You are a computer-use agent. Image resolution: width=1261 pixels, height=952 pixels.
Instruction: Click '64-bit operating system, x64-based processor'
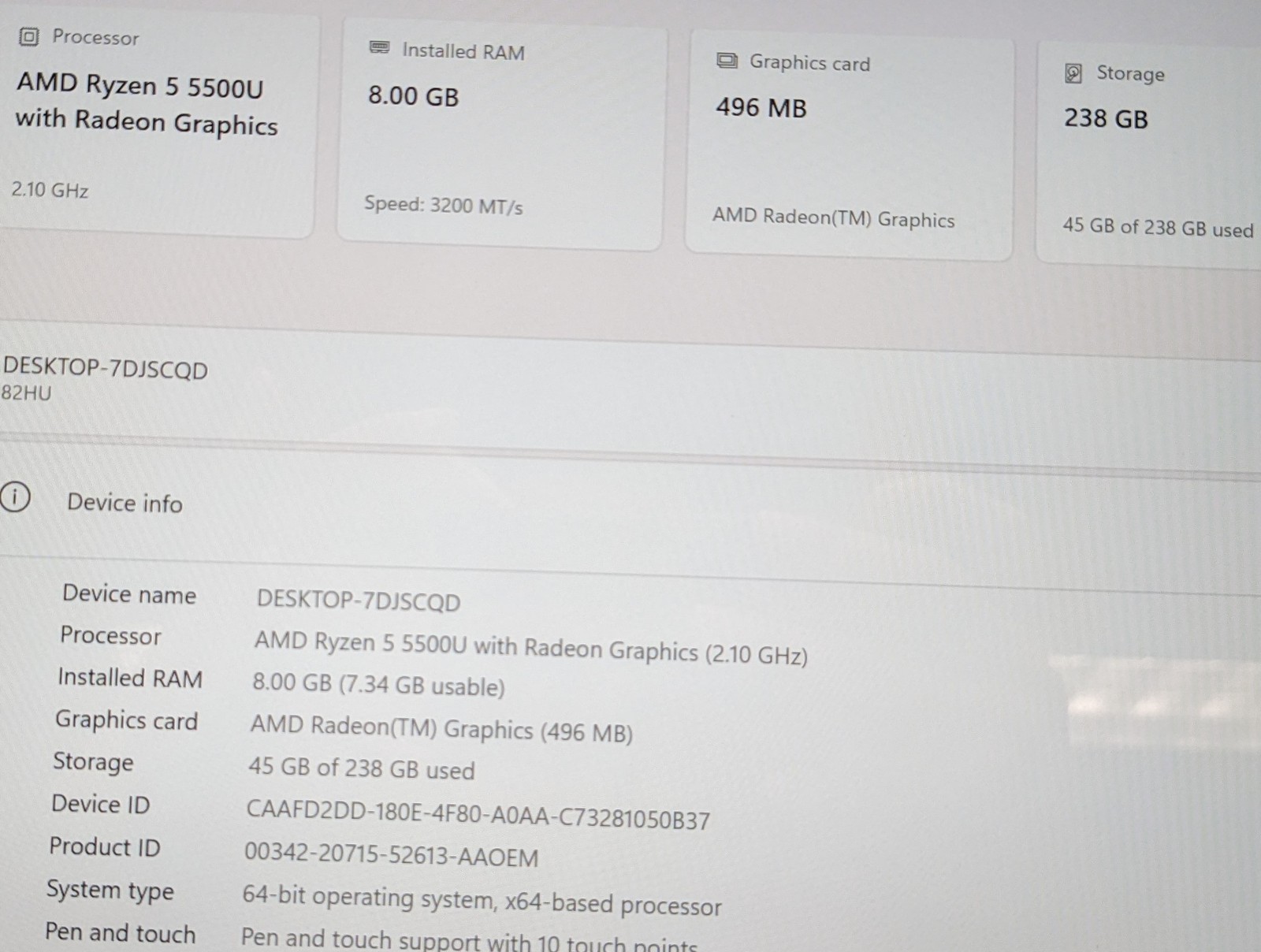(x=482, y=901)
